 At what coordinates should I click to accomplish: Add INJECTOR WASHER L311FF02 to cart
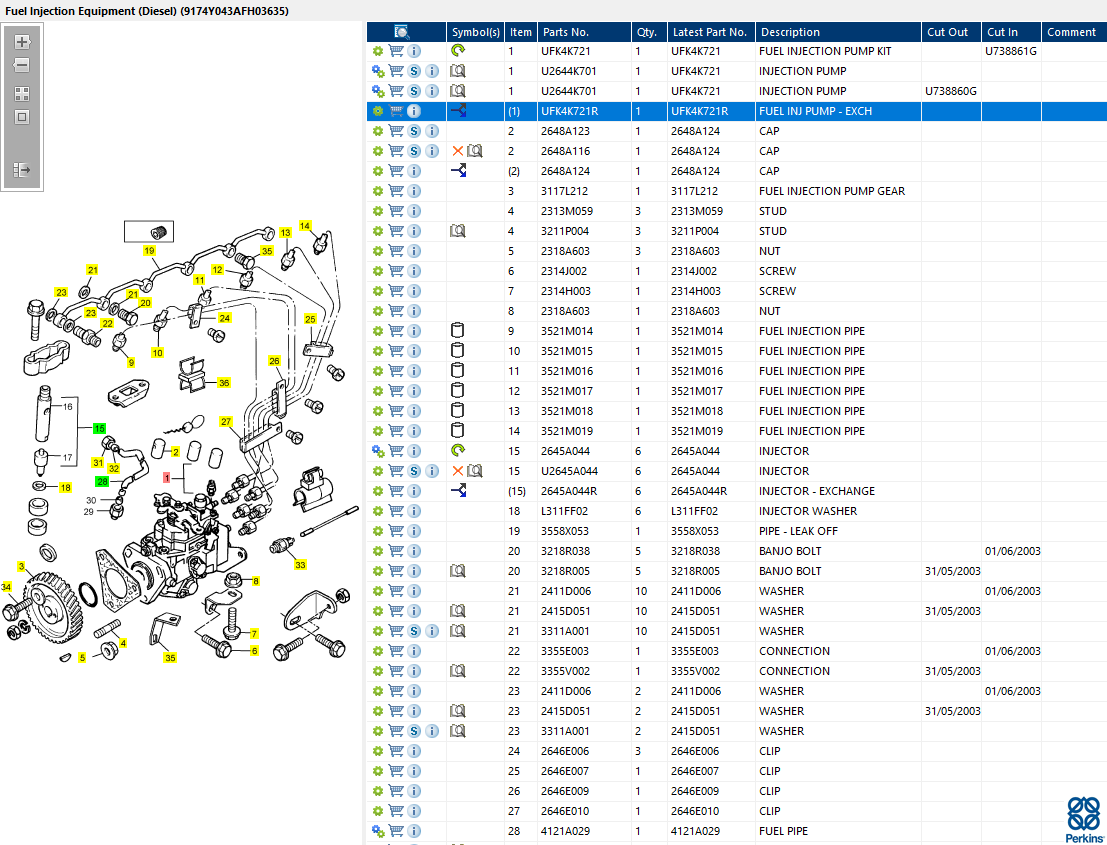pos(396,510)
